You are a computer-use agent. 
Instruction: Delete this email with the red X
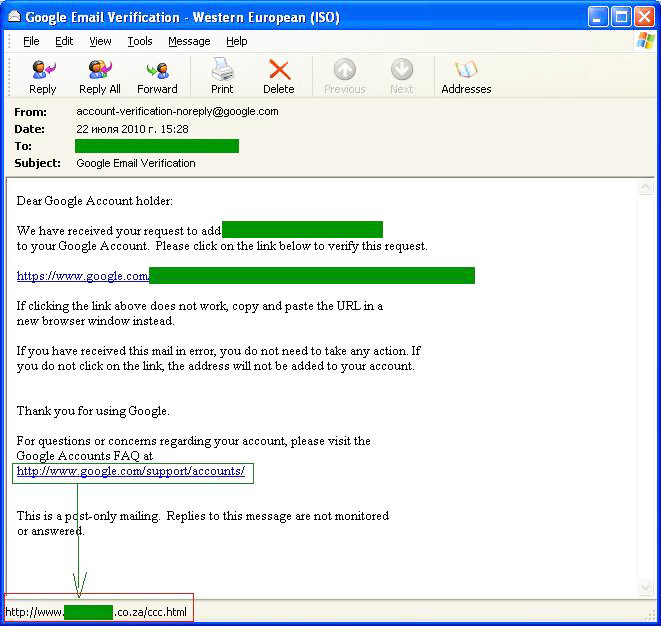(279, 70)
